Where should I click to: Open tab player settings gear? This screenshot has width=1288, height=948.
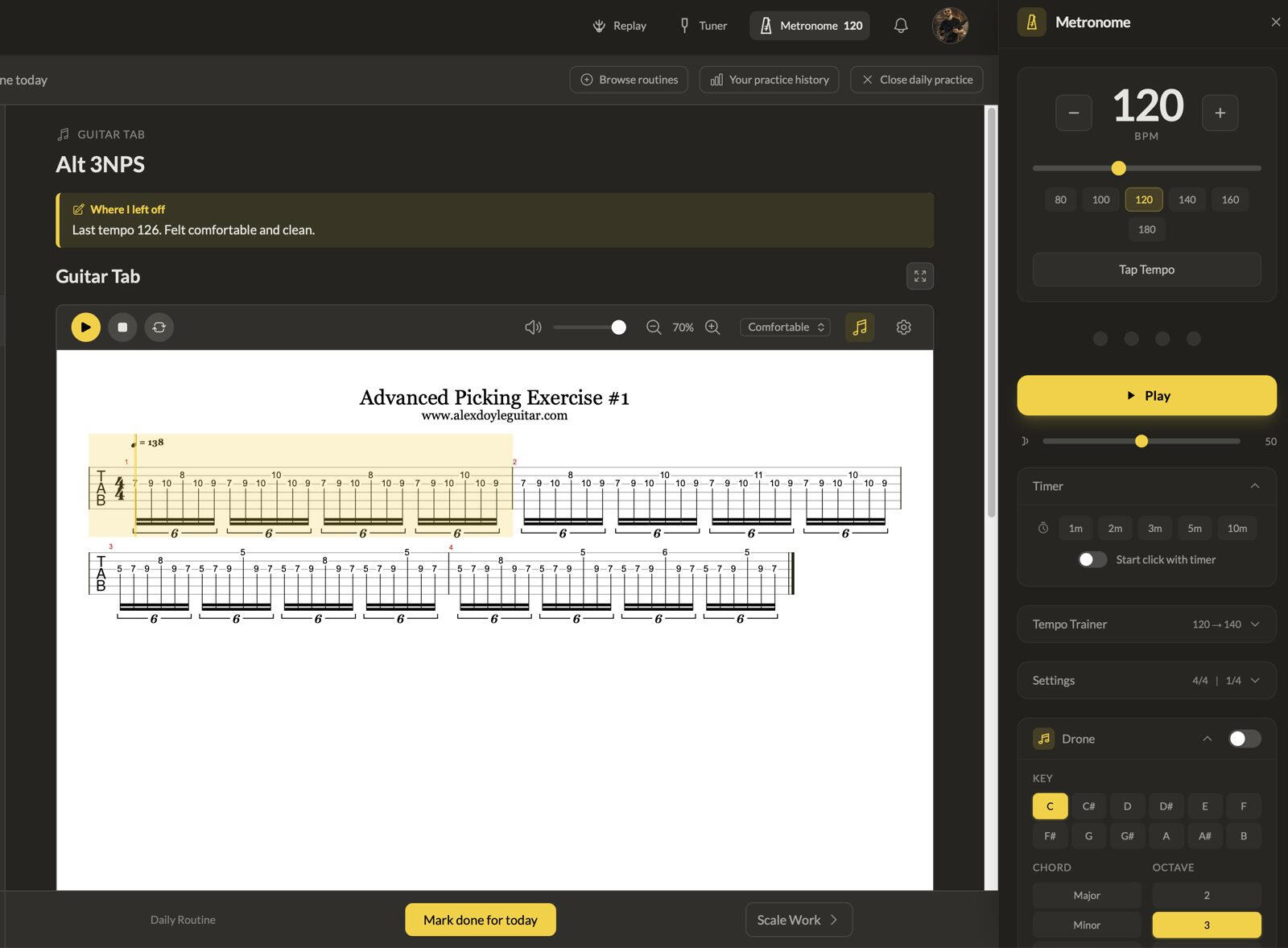click(x=904, y=328)
